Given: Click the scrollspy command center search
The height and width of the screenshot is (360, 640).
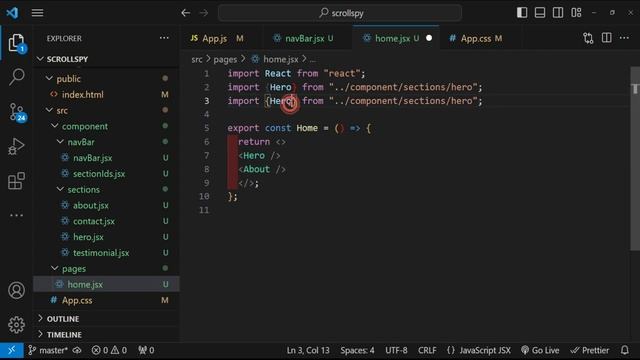Looking at the screenshot, I should 340,13.
